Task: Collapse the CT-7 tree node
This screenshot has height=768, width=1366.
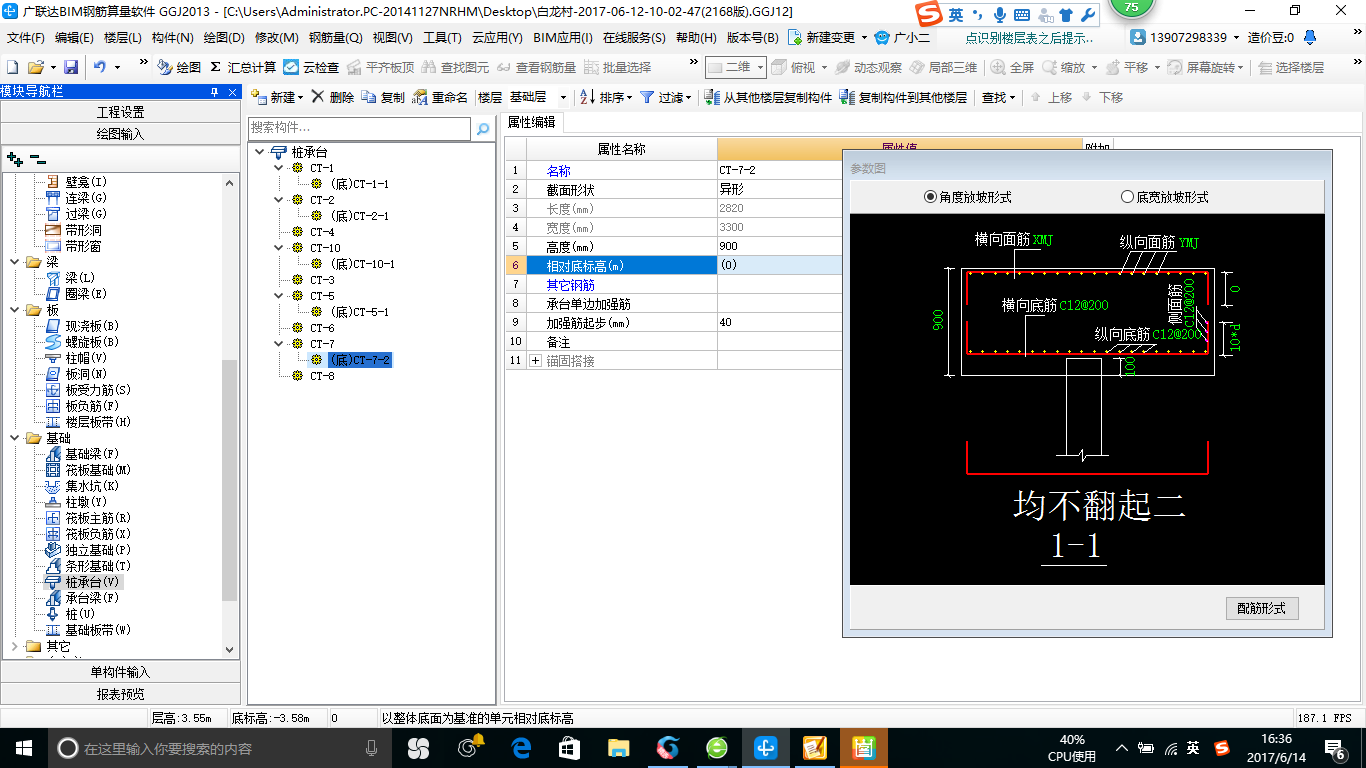Action: click(279, 344)
